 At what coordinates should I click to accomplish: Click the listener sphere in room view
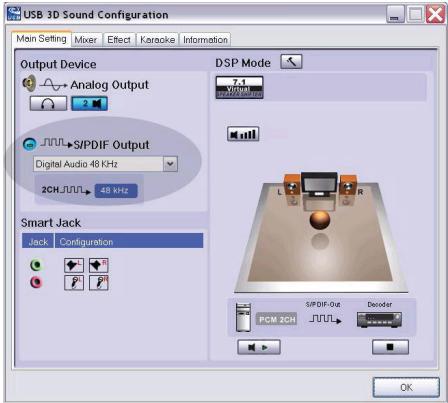pyautogui.click(x=320, y=220)
